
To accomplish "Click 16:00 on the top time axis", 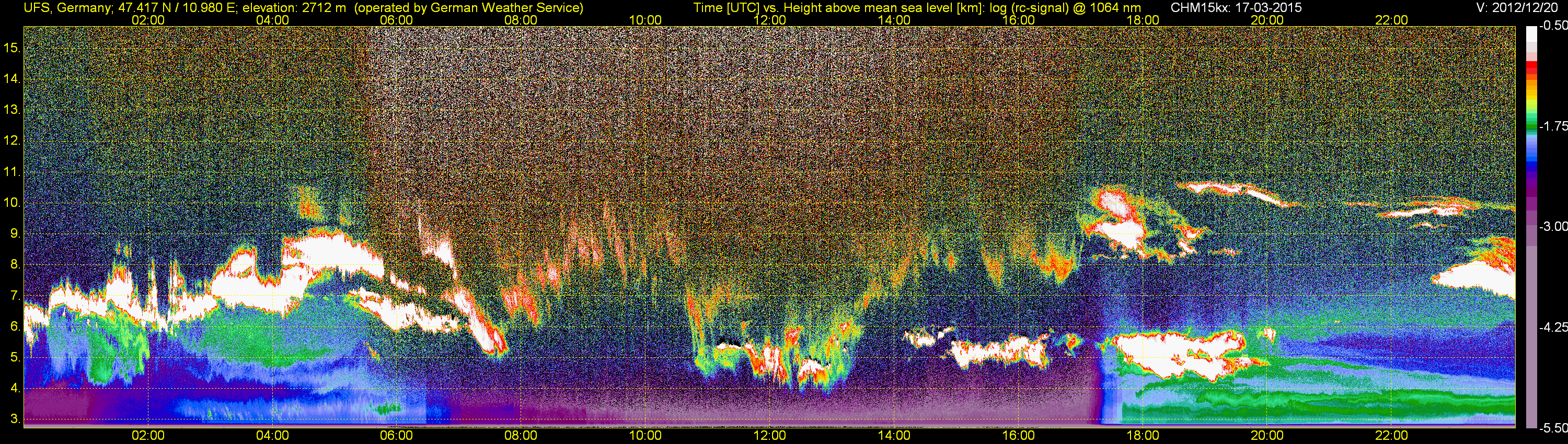I will 1018,20.
